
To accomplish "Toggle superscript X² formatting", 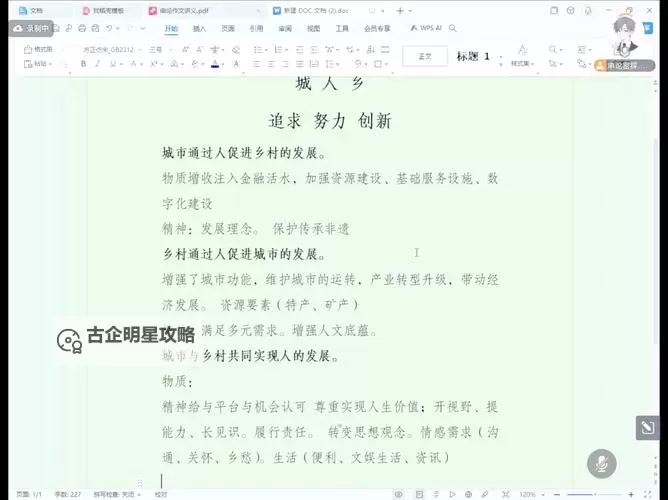I will (154, 64).
